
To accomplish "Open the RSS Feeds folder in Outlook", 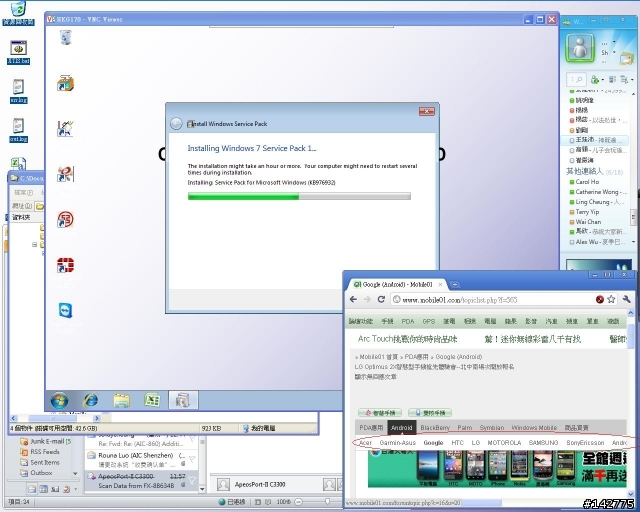I will 40,452.
